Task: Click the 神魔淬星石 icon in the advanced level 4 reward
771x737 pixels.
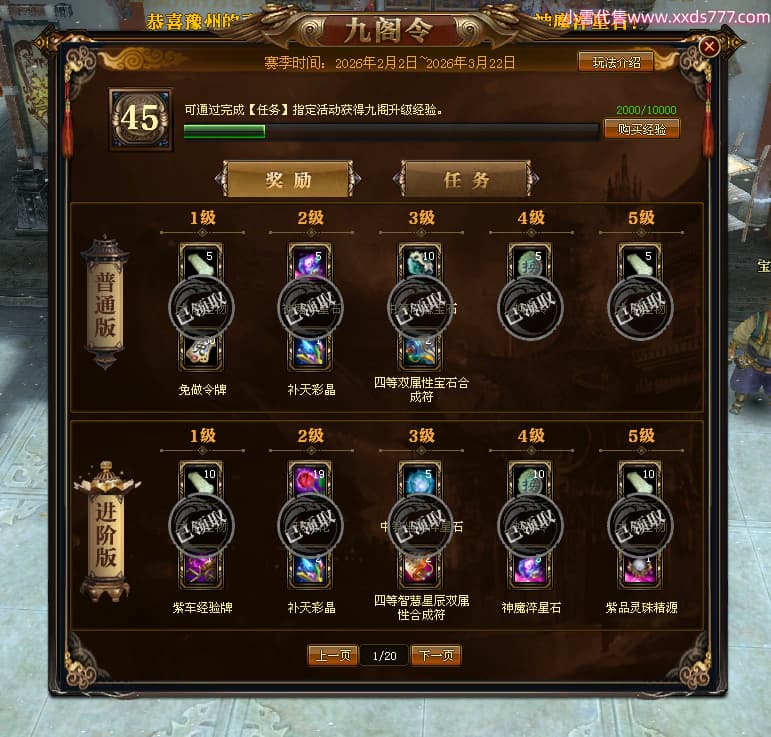Action: click(x=530, y=569)
